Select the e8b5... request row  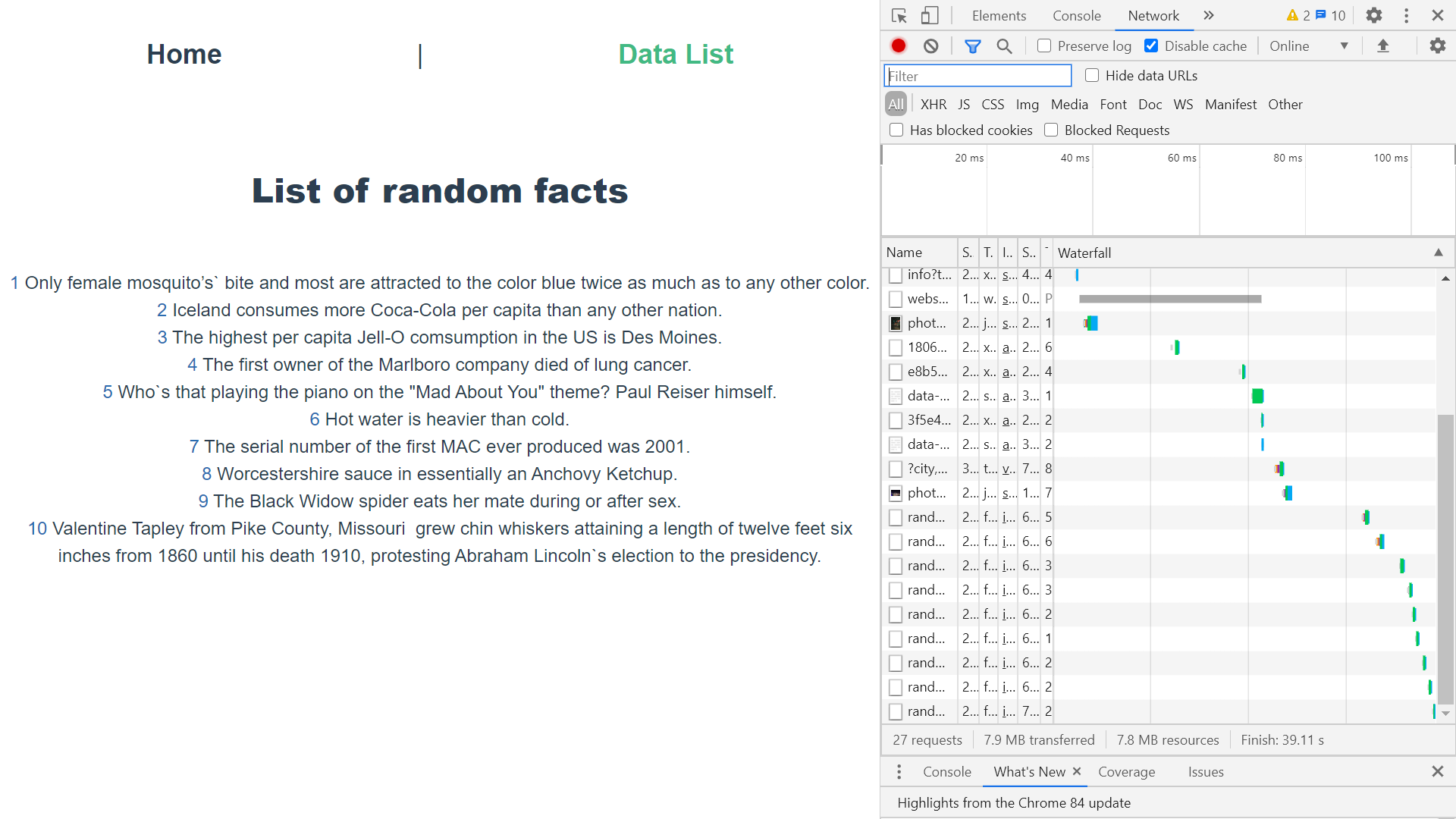pos(1159,372)
